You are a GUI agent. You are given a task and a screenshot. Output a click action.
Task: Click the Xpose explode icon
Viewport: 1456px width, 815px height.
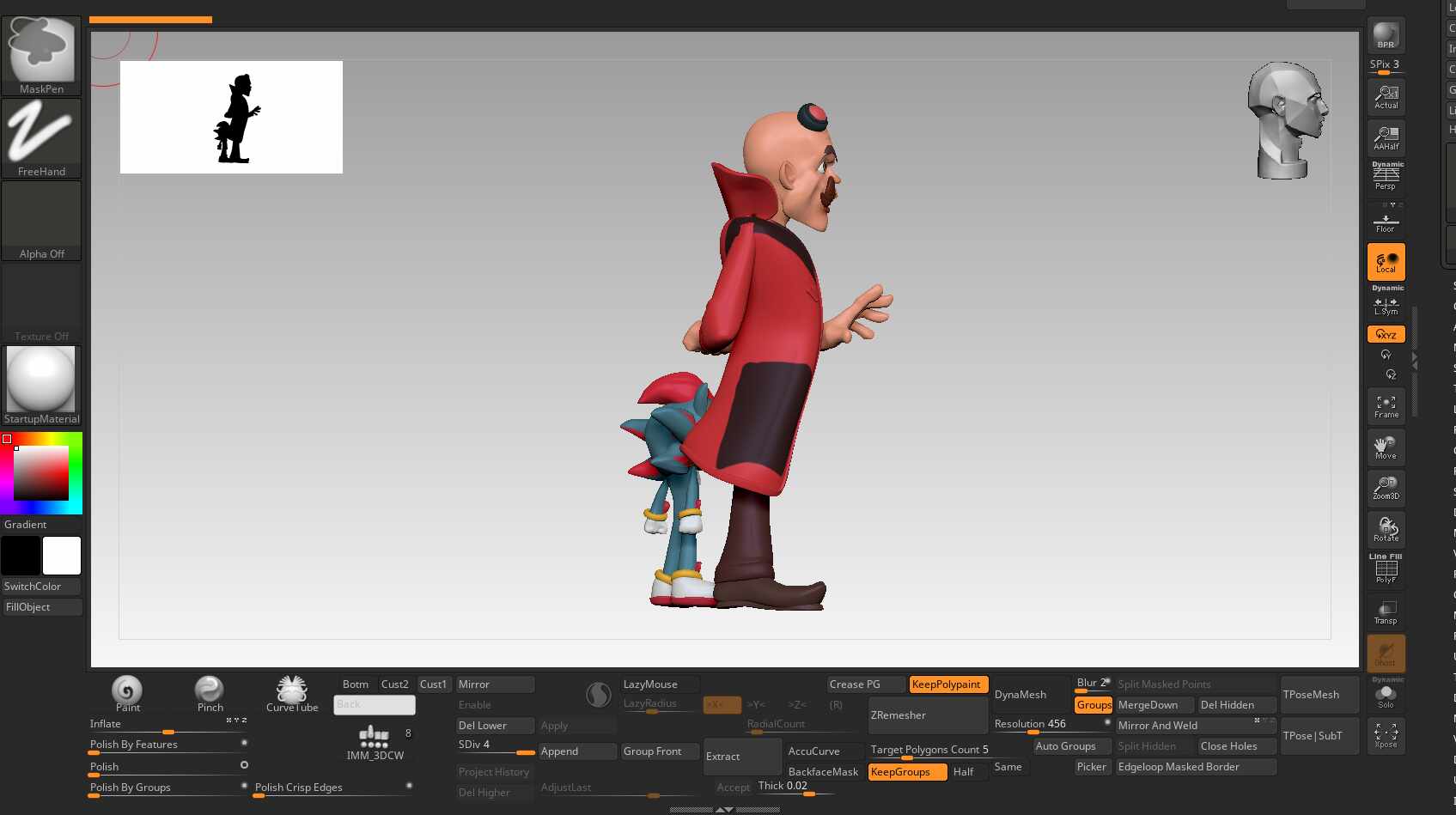[1386, 736]
